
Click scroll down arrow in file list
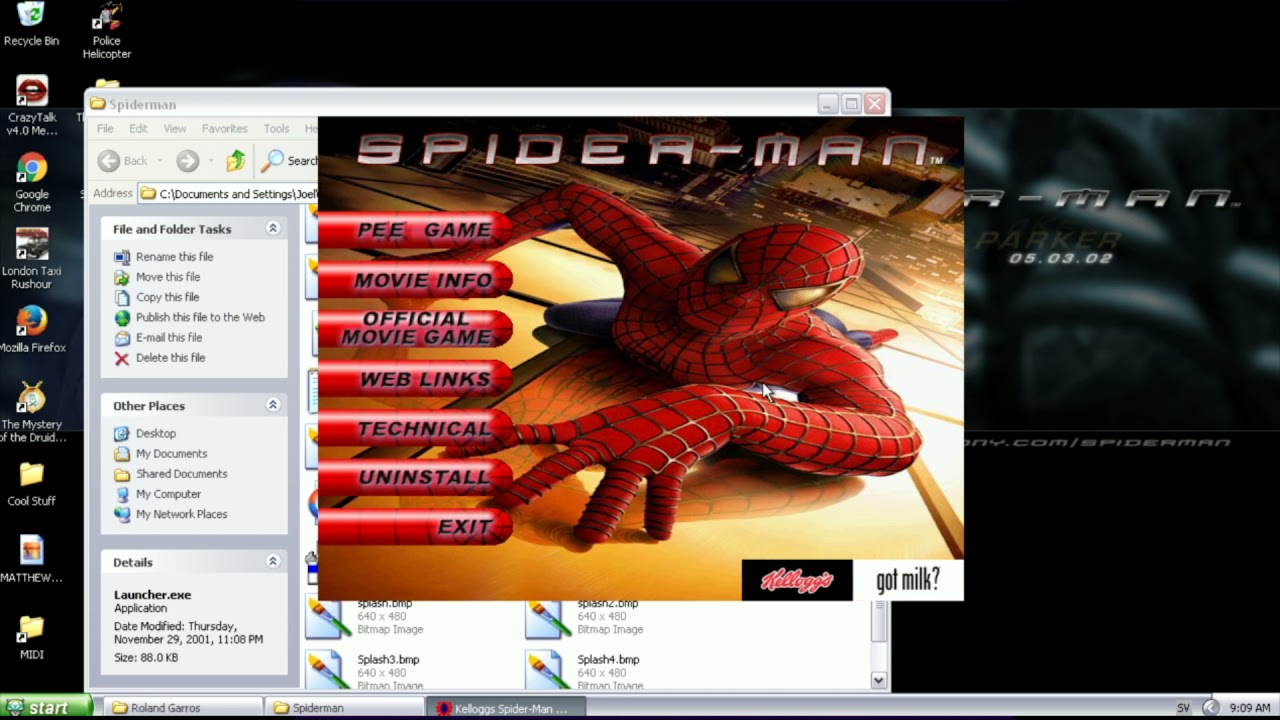coord(878,680)
